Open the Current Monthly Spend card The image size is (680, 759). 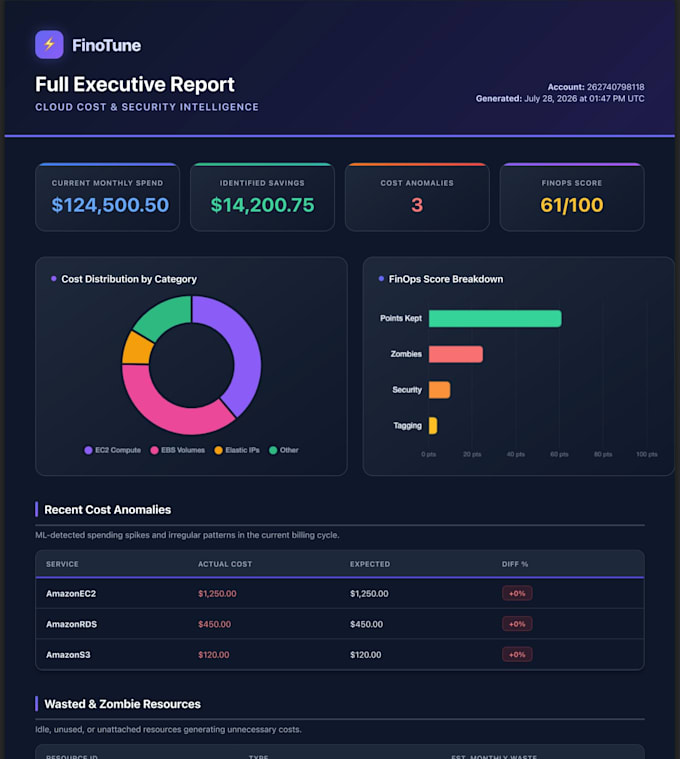[x=107, y=197]
